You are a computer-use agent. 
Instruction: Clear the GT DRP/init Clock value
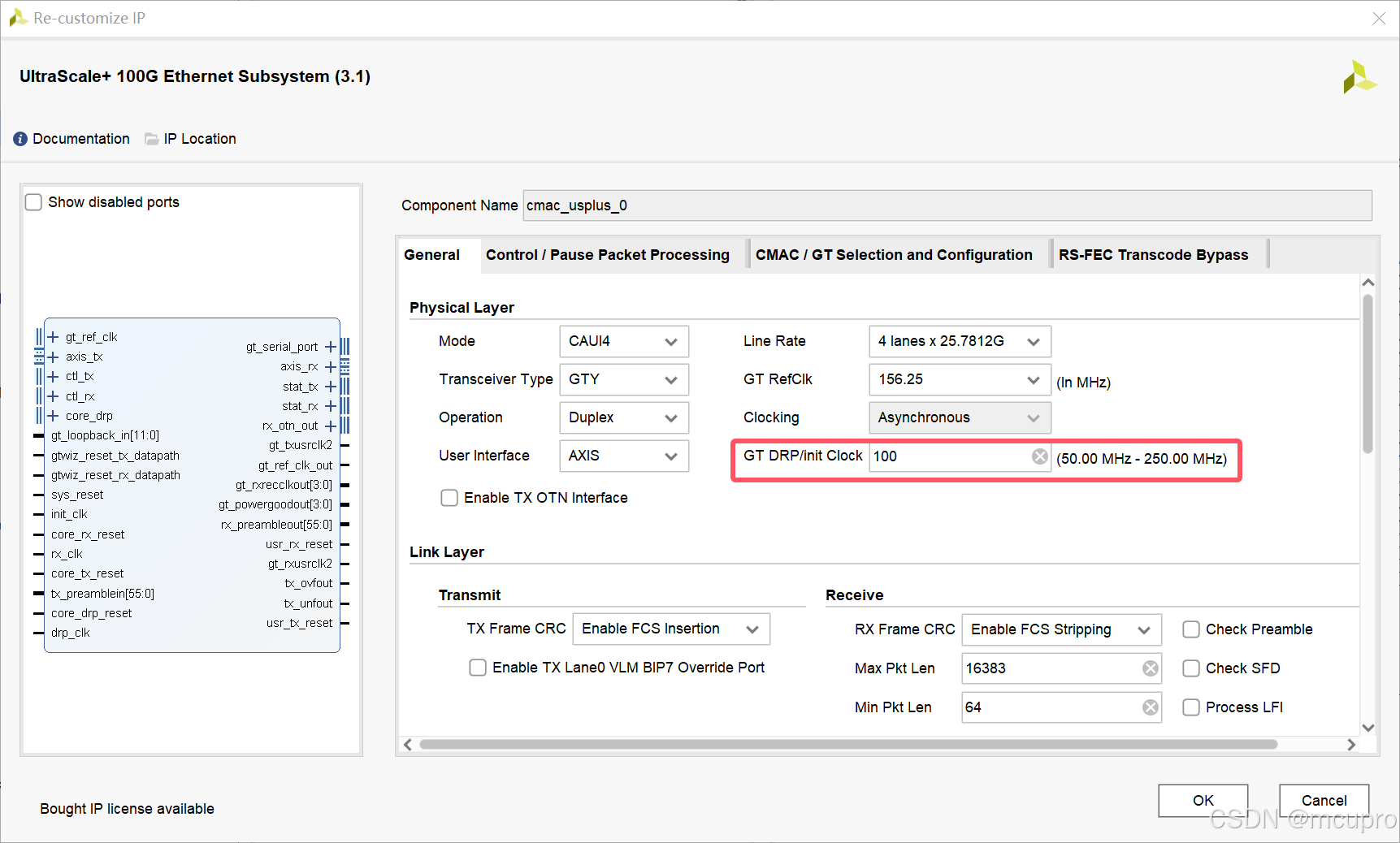(x=1039, y=456)
